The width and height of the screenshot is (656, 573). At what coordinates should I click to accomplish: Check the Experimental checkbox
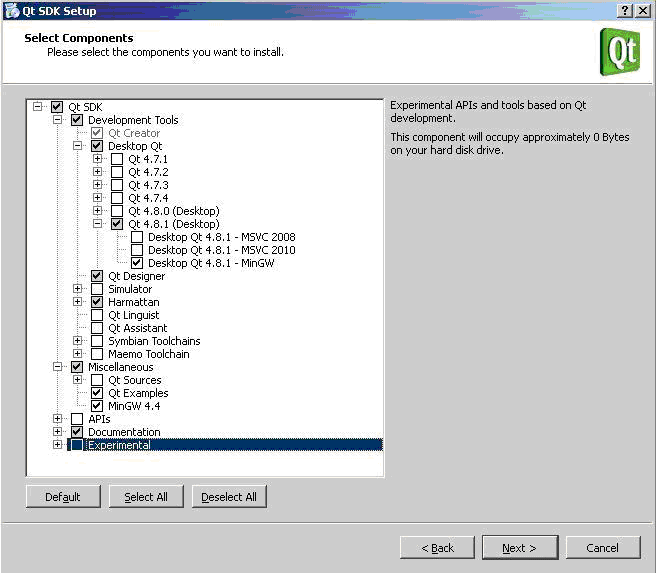(77, 445)
